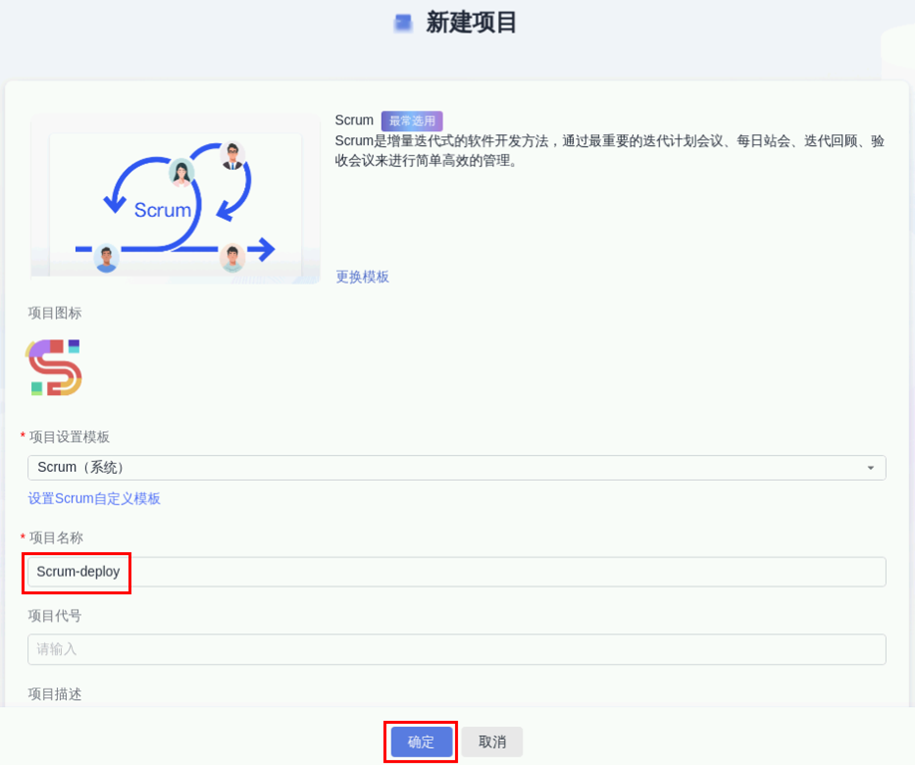
Task: Click the empty 项目代号 input field
Action: coord(455,649)
